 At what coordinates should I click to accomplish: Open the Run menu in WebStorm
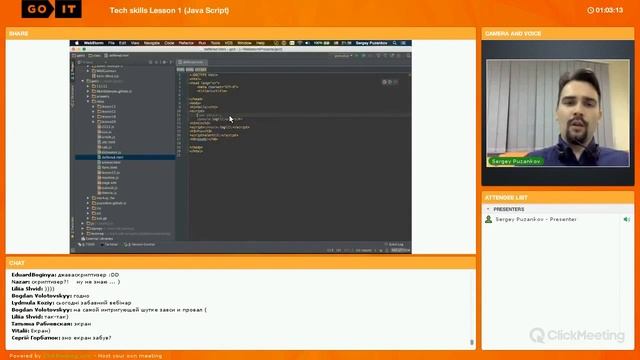point(202,43)
